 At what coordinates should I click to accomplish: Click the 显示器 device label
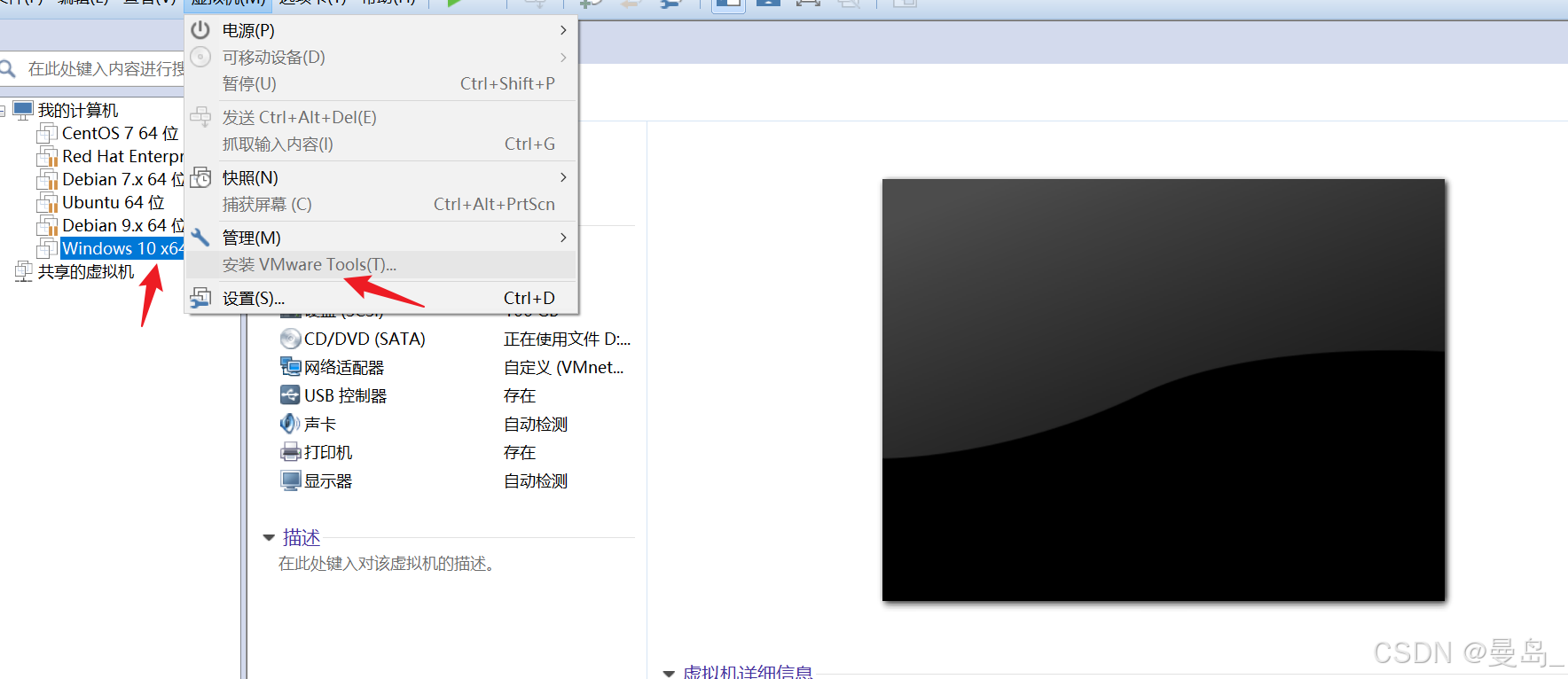coord(328,480)
